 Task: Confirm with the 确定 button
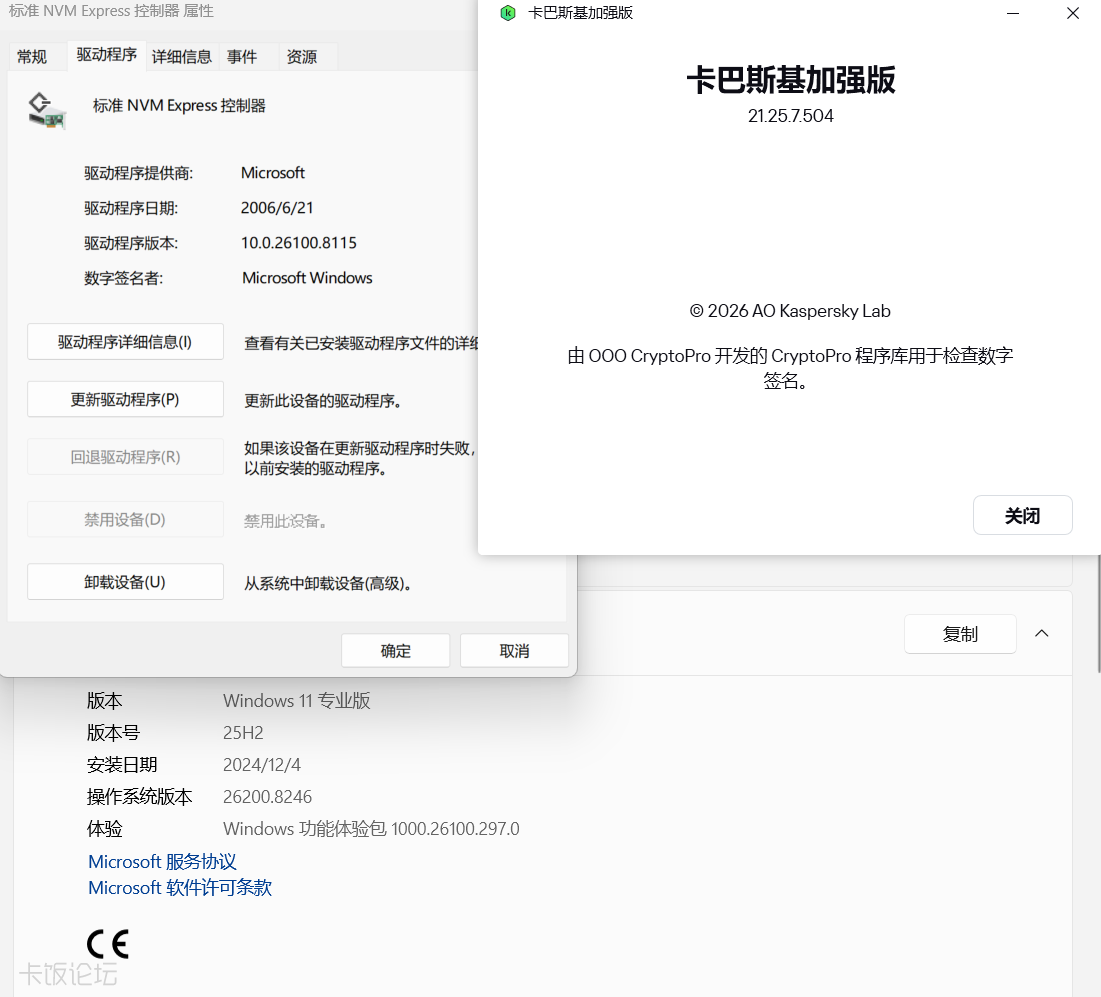coord(395,651)
